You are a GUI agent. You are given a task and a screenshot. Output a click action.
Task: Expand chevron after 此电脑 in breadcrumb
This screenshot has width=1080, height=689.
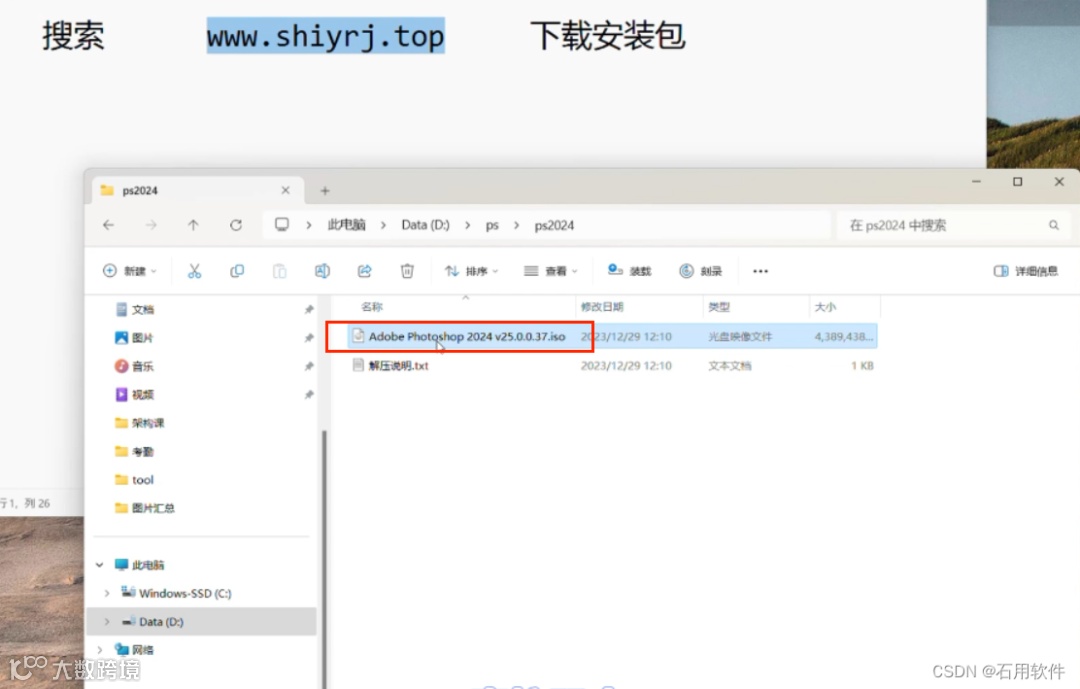click(384, 225)
